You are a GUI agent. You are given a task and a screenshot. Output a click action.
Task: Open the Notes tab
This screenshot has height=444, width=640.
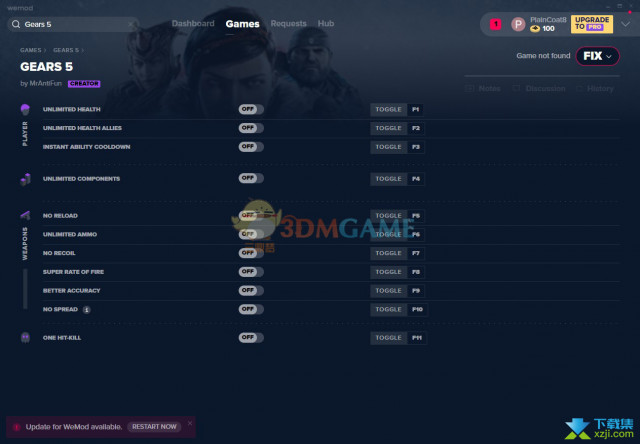(489, 89)
